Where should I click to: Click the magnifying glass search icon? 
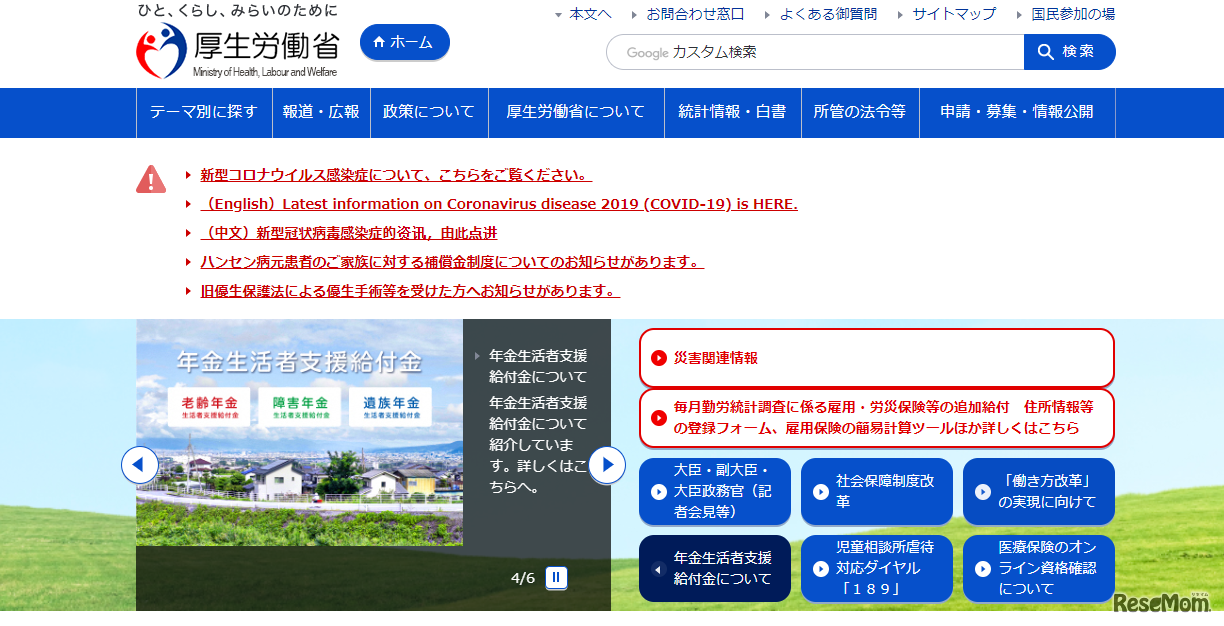click(x=1044, y=51)
